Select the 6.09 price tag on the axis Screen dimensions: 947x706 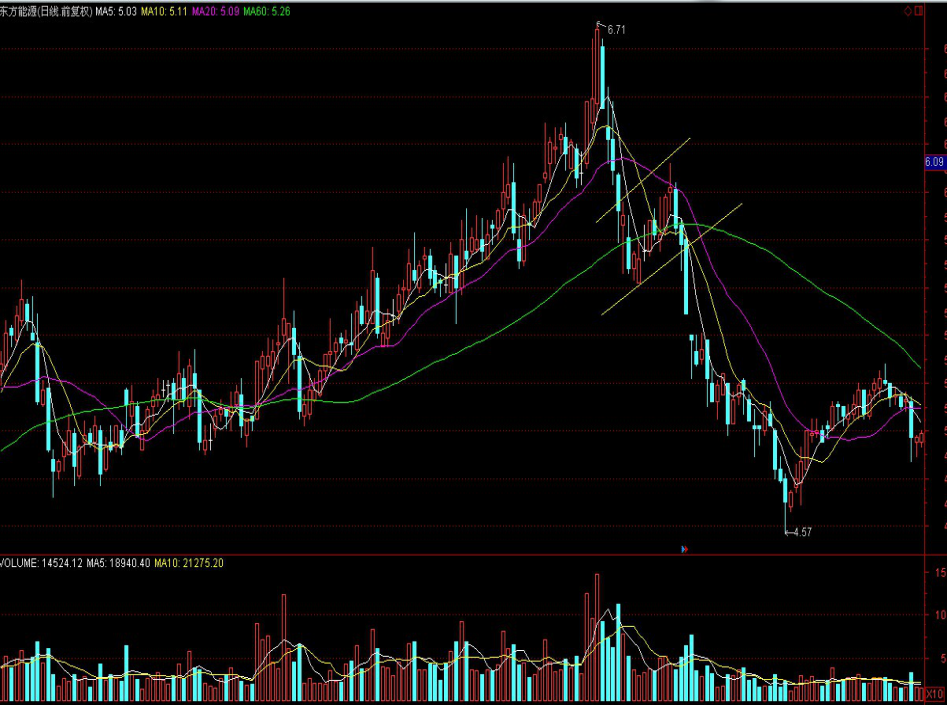pyautogui.click(x=935, y=162)
